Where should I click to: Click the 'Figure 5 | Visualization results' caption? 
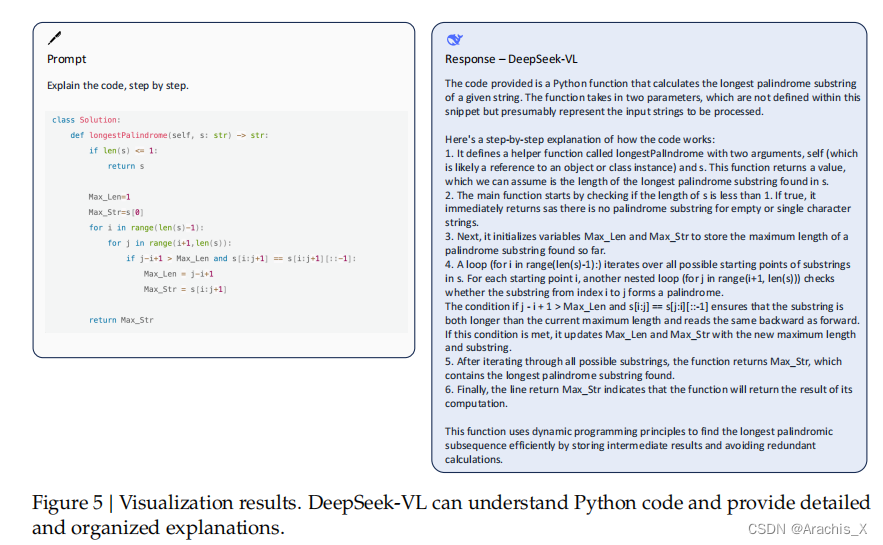click(x=451, y=503)
